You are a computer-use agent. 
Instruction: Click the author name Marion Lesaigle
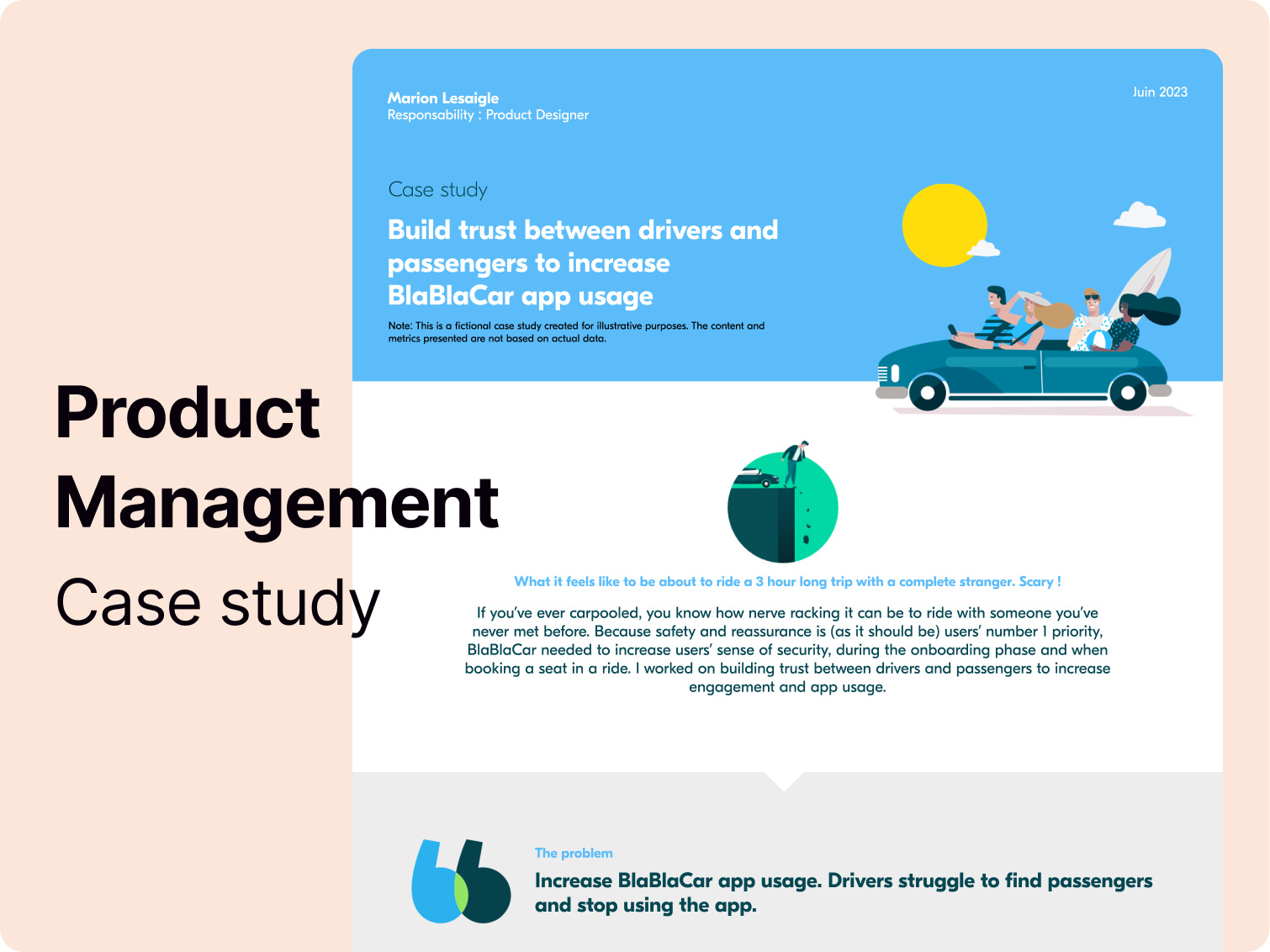(441, 98)
